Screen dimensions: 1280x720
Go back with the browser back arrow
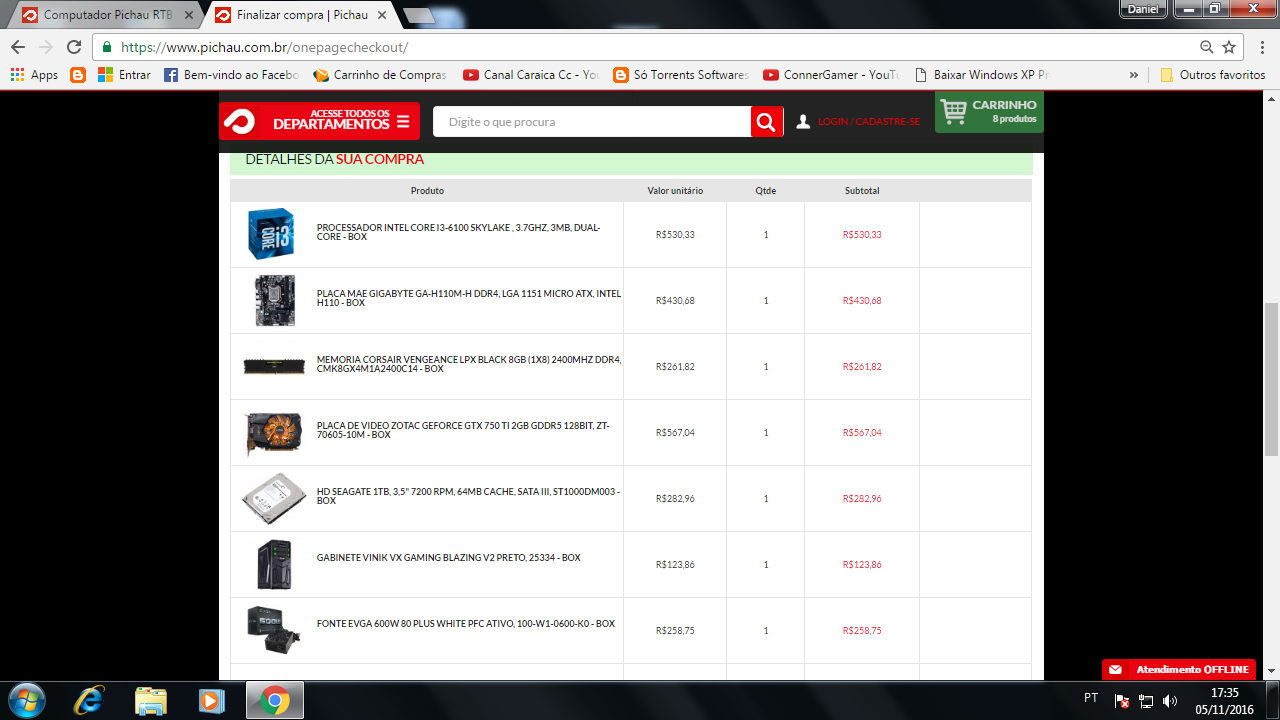point(17,47)
